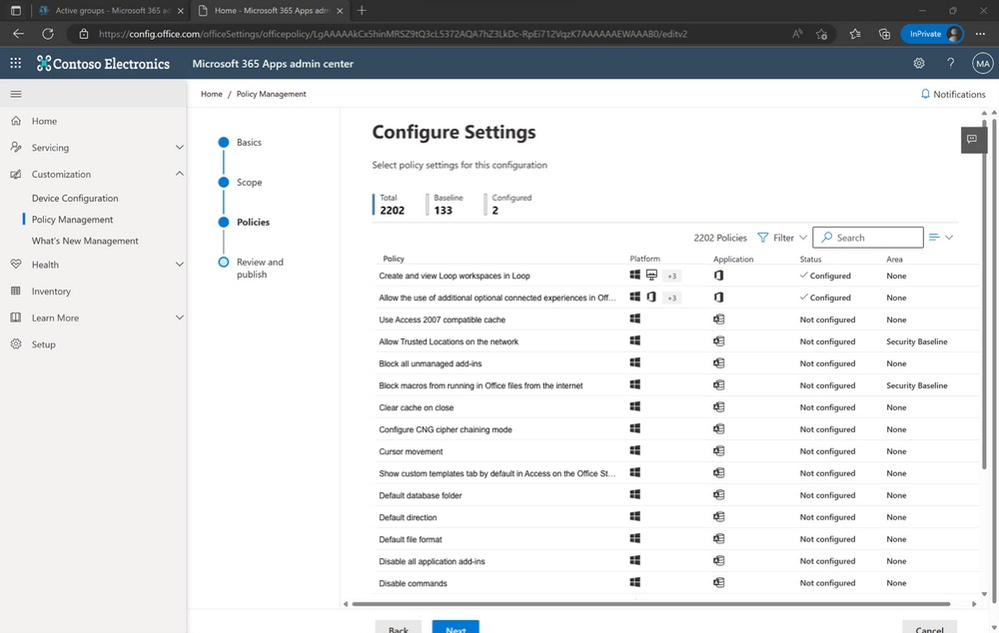Open Default database folder policy
999x633 pixels.
coord(420,495)
